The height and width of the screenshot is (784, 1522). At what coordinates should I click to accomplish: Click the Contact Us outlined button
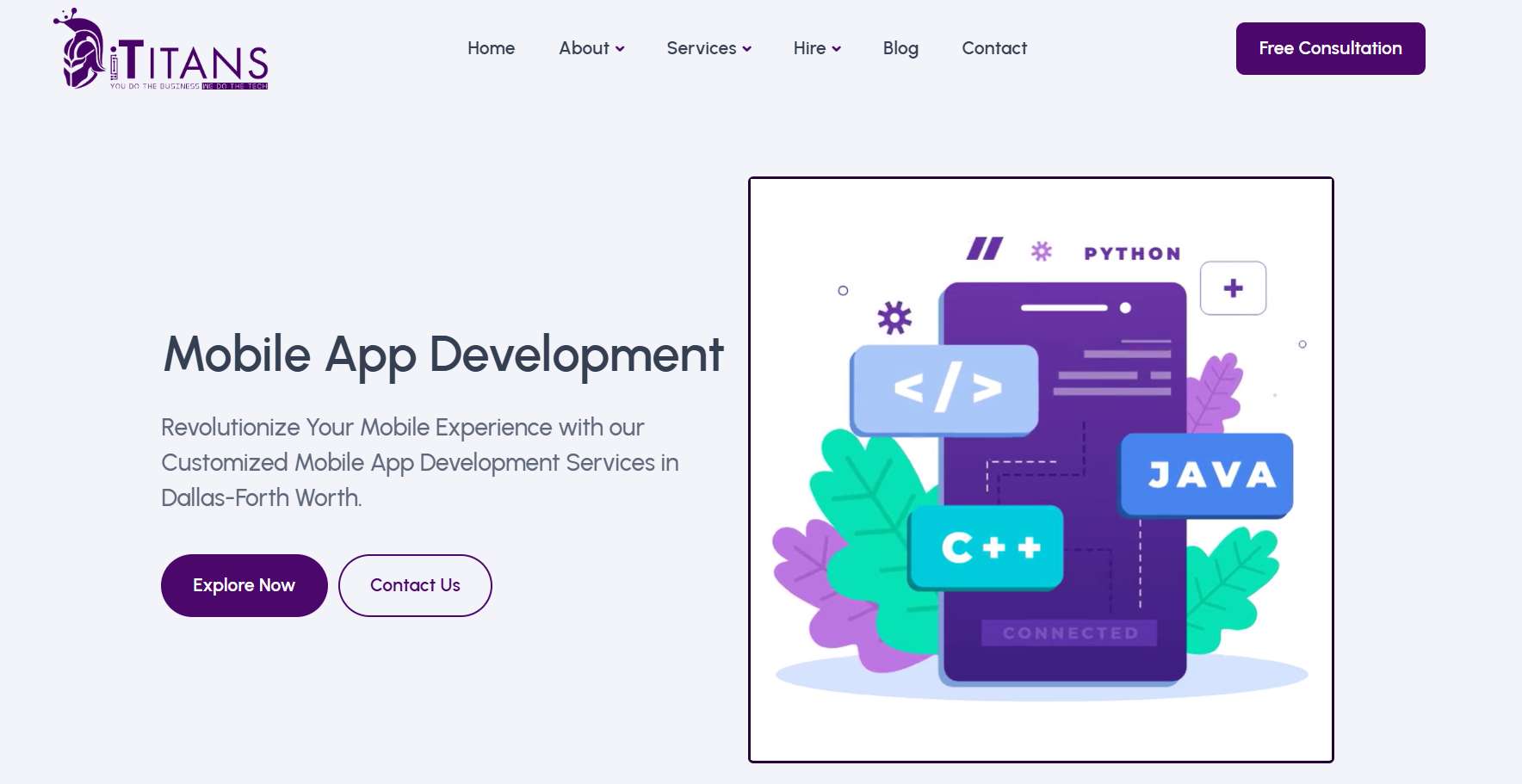tap(415, 585)
